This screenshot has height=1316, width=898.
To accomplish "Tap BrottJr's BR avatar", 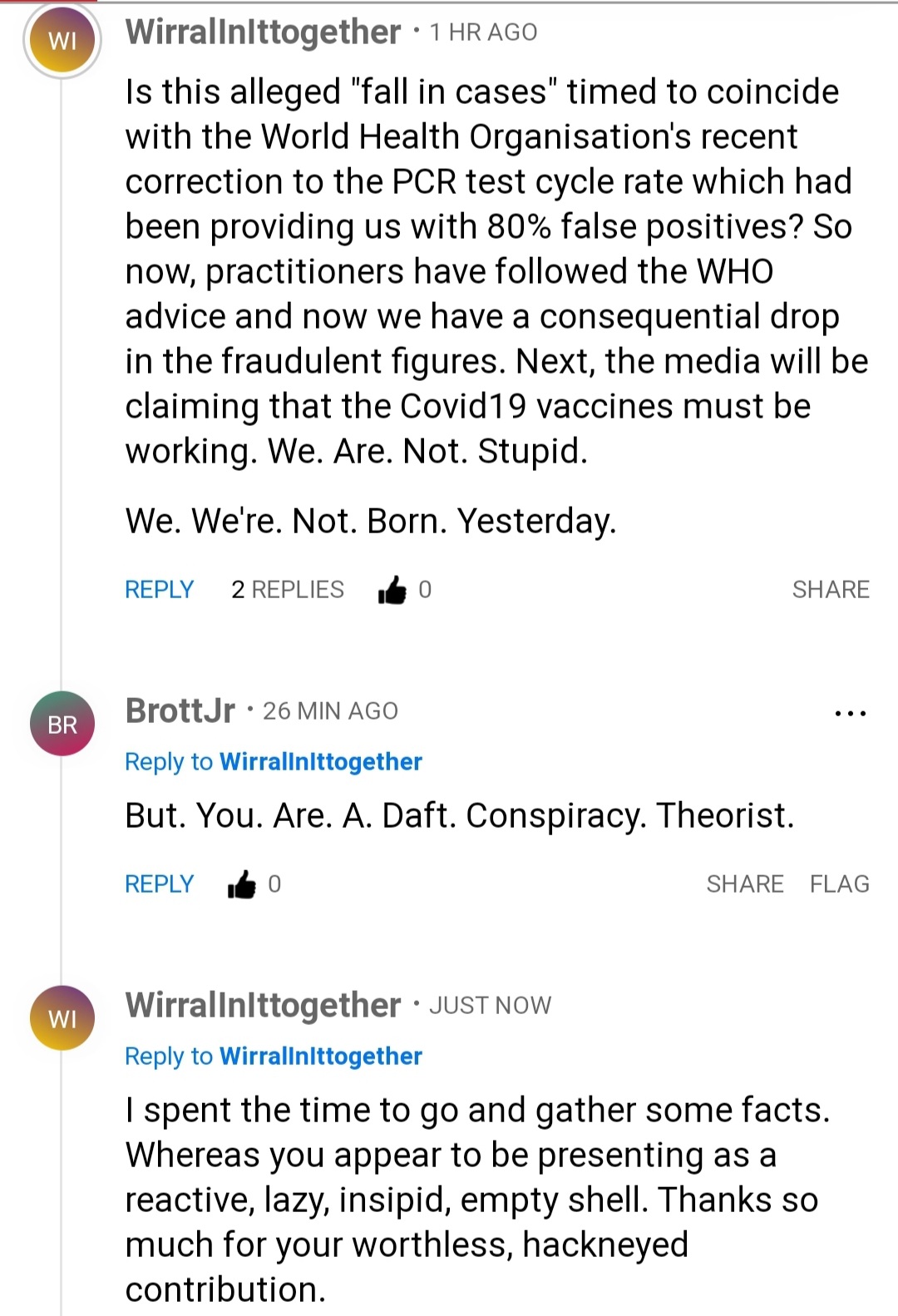I will coord(62,724).
